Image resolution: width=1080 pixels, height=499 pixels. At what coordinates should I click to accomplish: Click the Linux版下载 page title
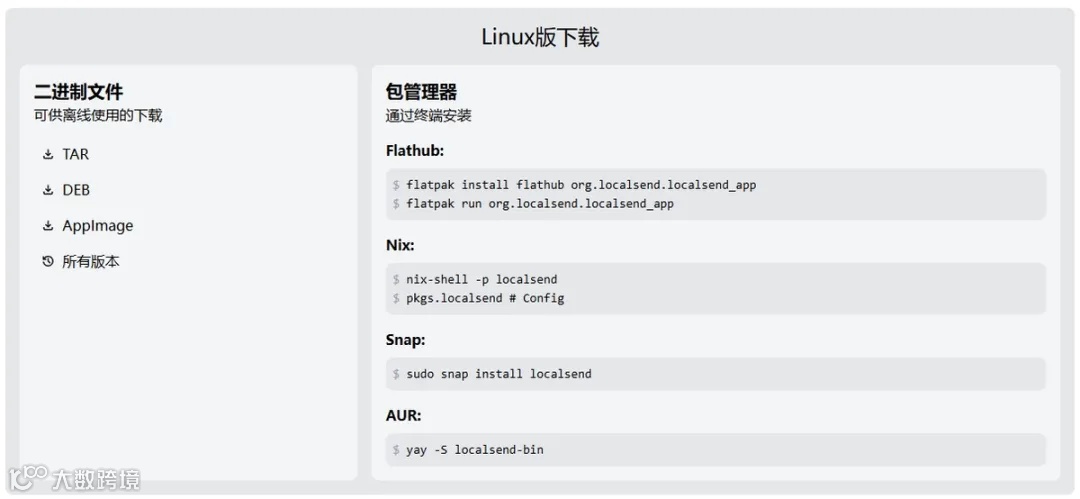coord(540,38)
